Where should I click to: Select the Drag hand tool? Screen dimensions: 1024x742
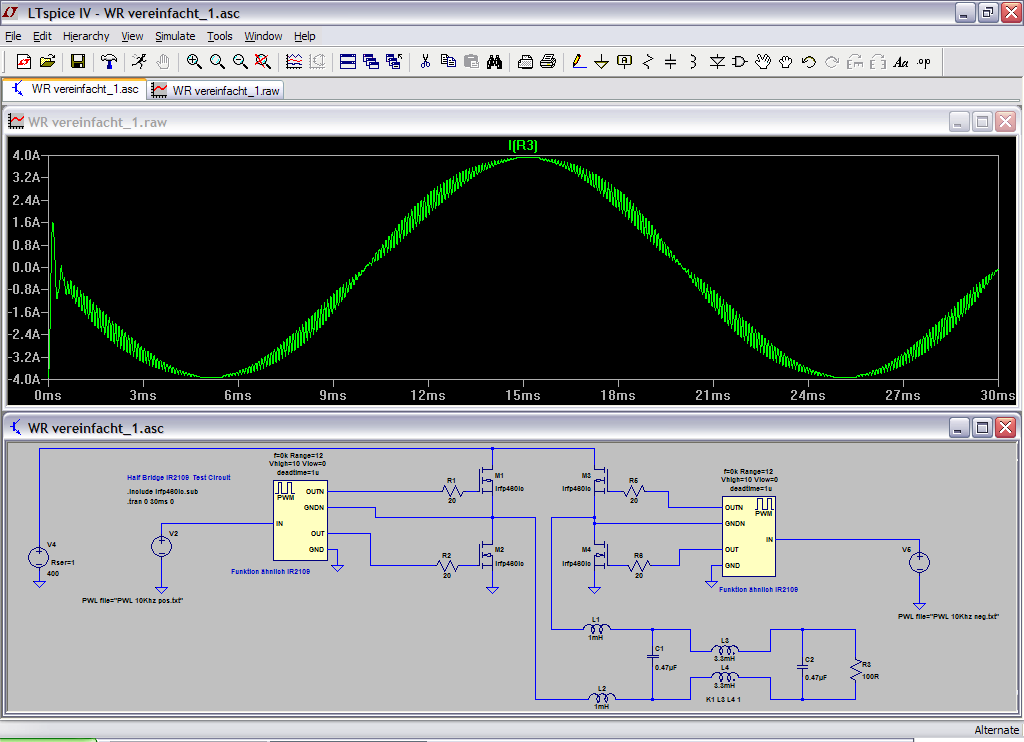(x=786, y=61)
